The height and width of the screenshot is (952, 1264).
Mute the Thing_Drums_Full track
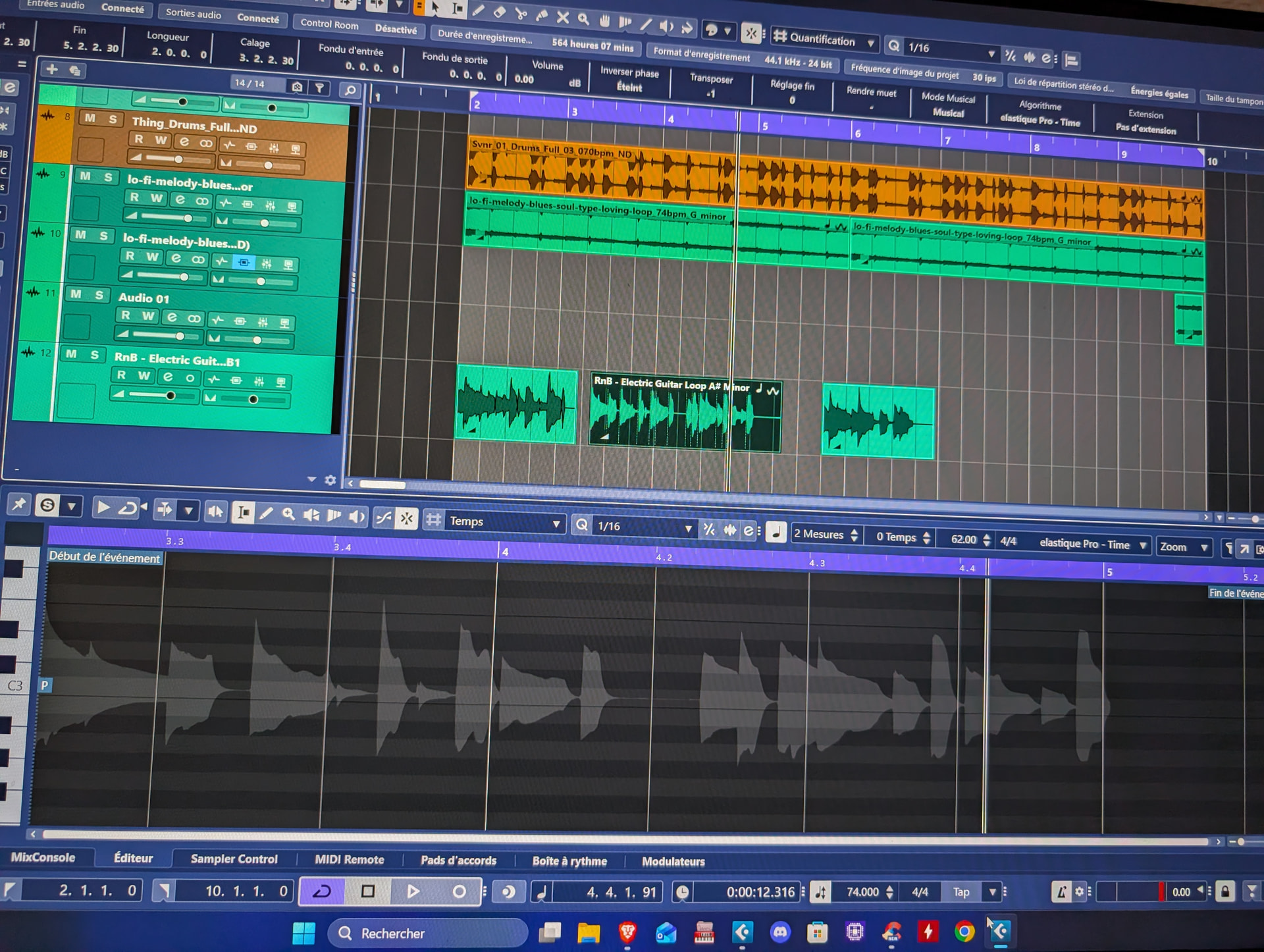pyautogui.click(x=90, y=118)
